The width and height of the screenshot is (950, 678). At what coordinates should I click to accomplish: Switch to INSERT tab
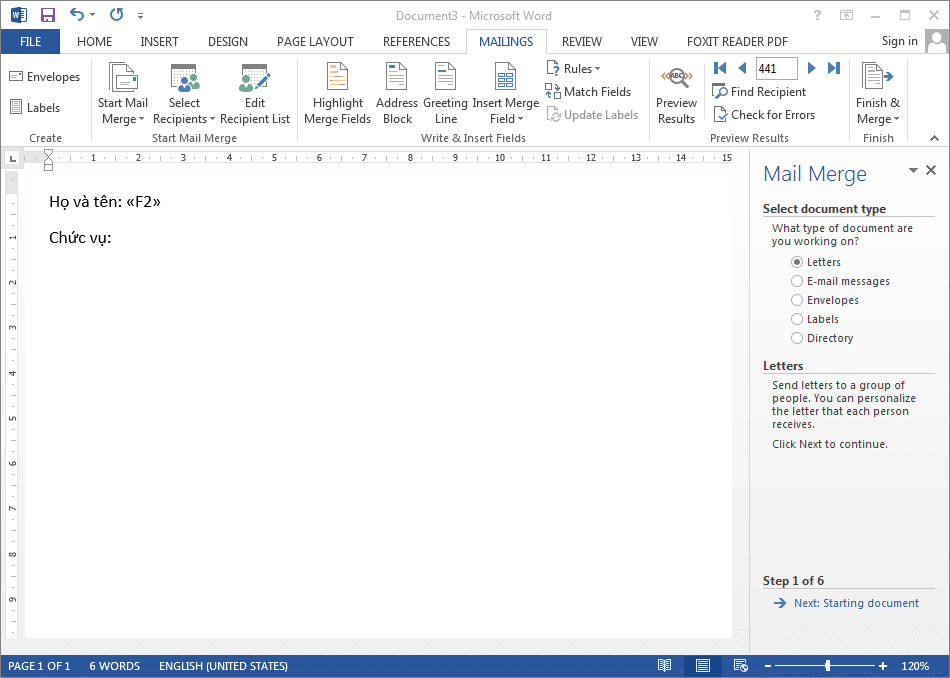point(159,42)
